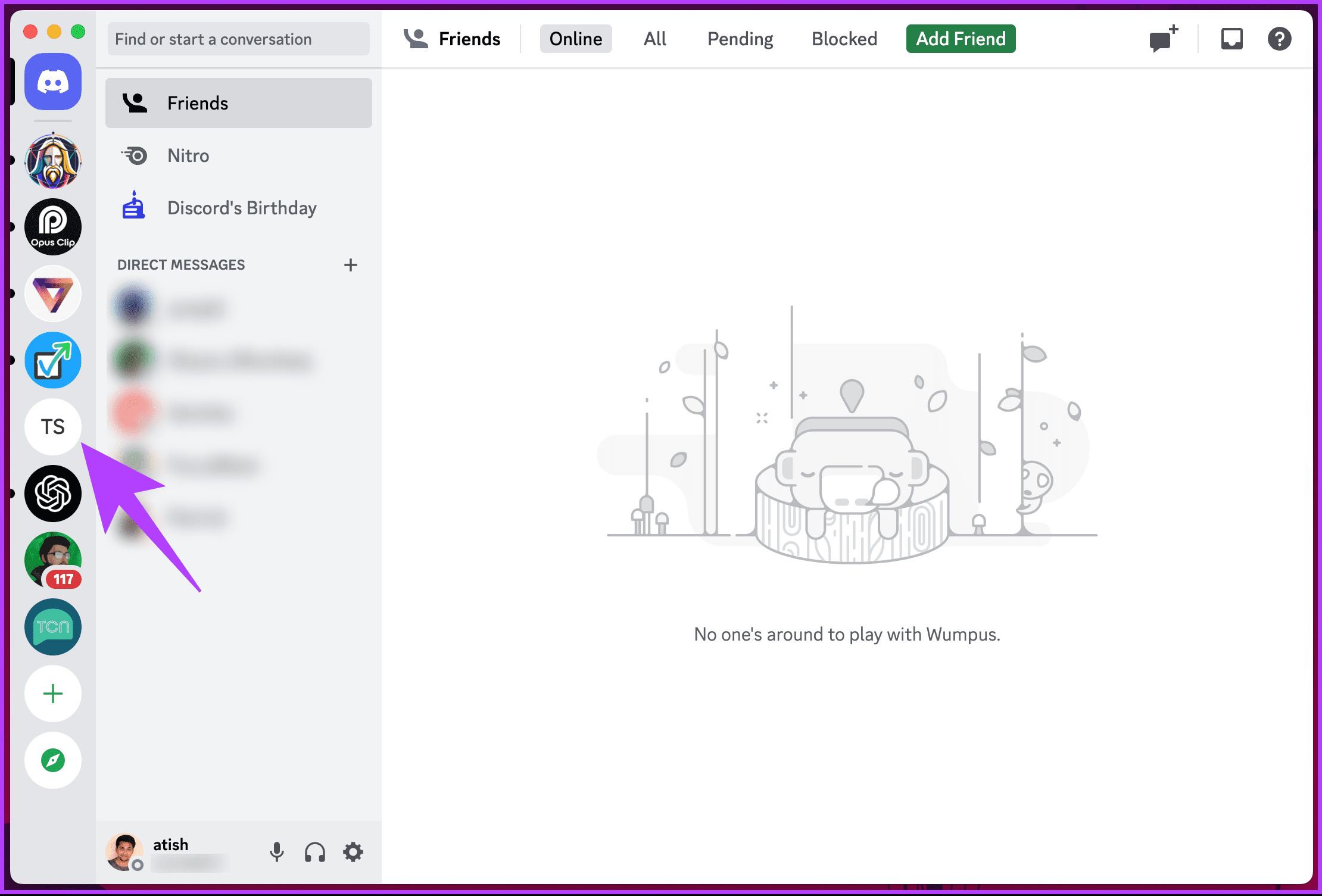This screenshot has height=896, width=1322.
Task: Open the server with 117 badge
Action: click(x=53, y=560)
